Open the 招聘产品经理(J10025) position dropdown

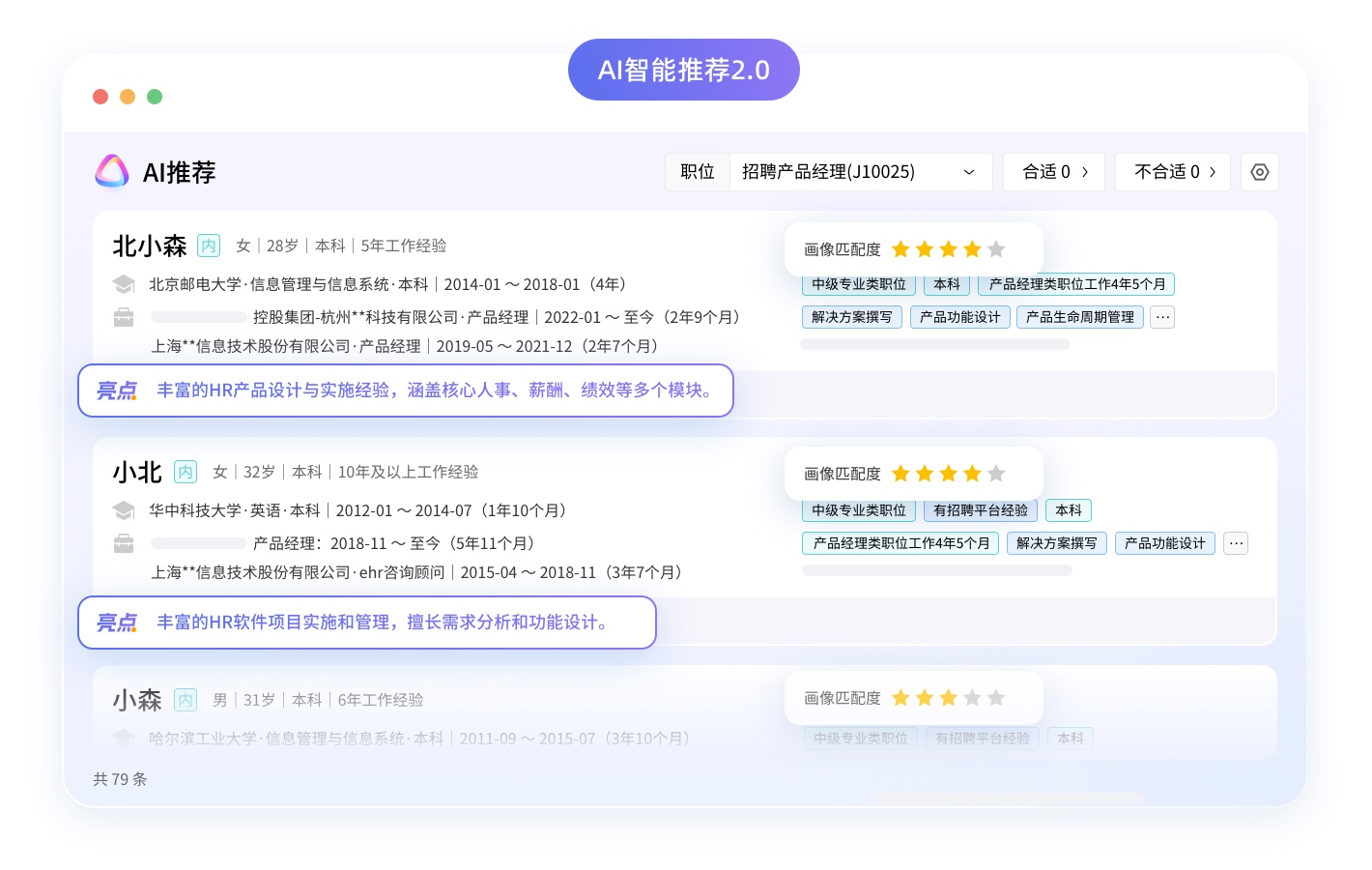[859, 172]
